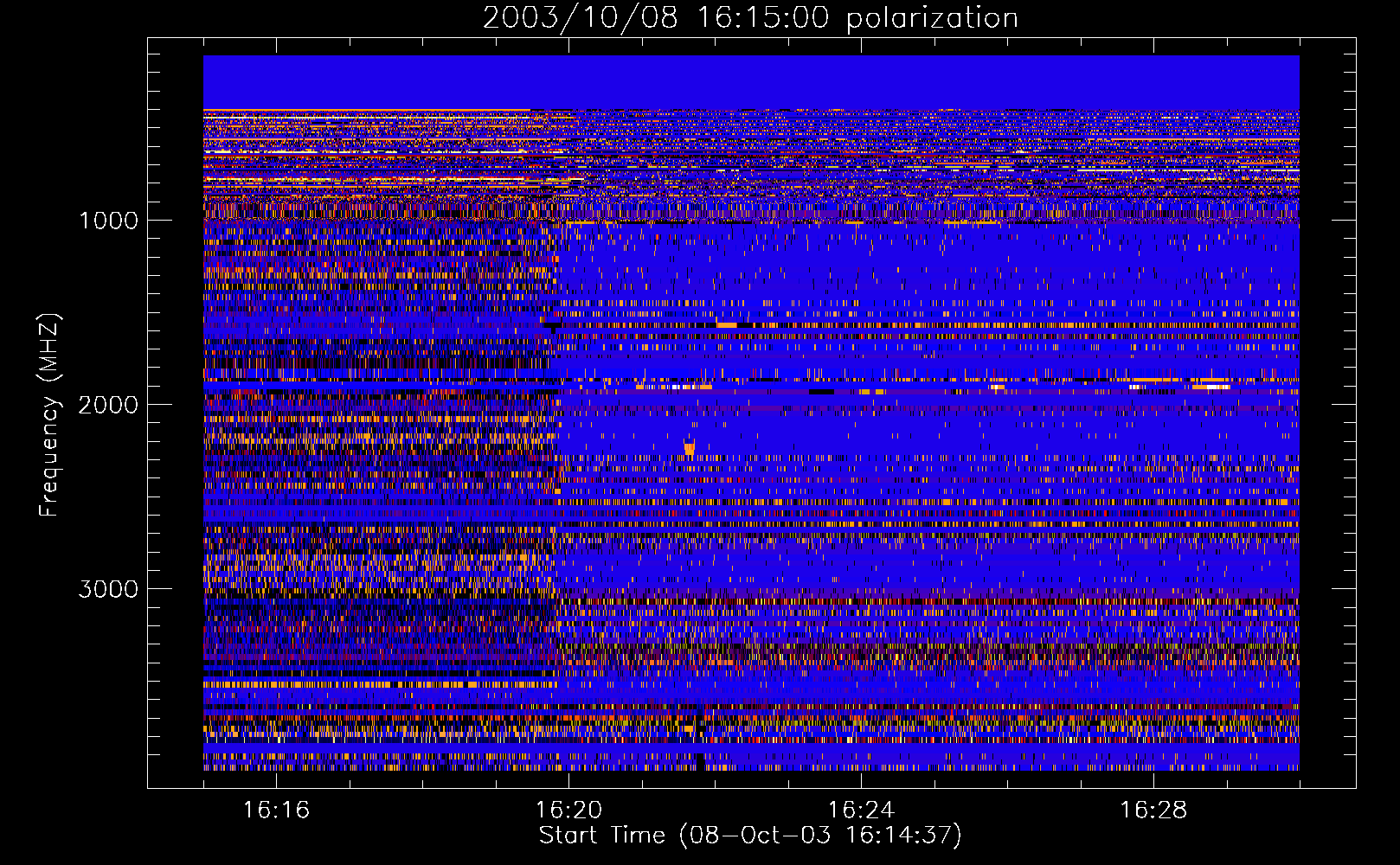Click the 'Start Time (08-Oct-03 16:14:37)' label

point(750,836)
